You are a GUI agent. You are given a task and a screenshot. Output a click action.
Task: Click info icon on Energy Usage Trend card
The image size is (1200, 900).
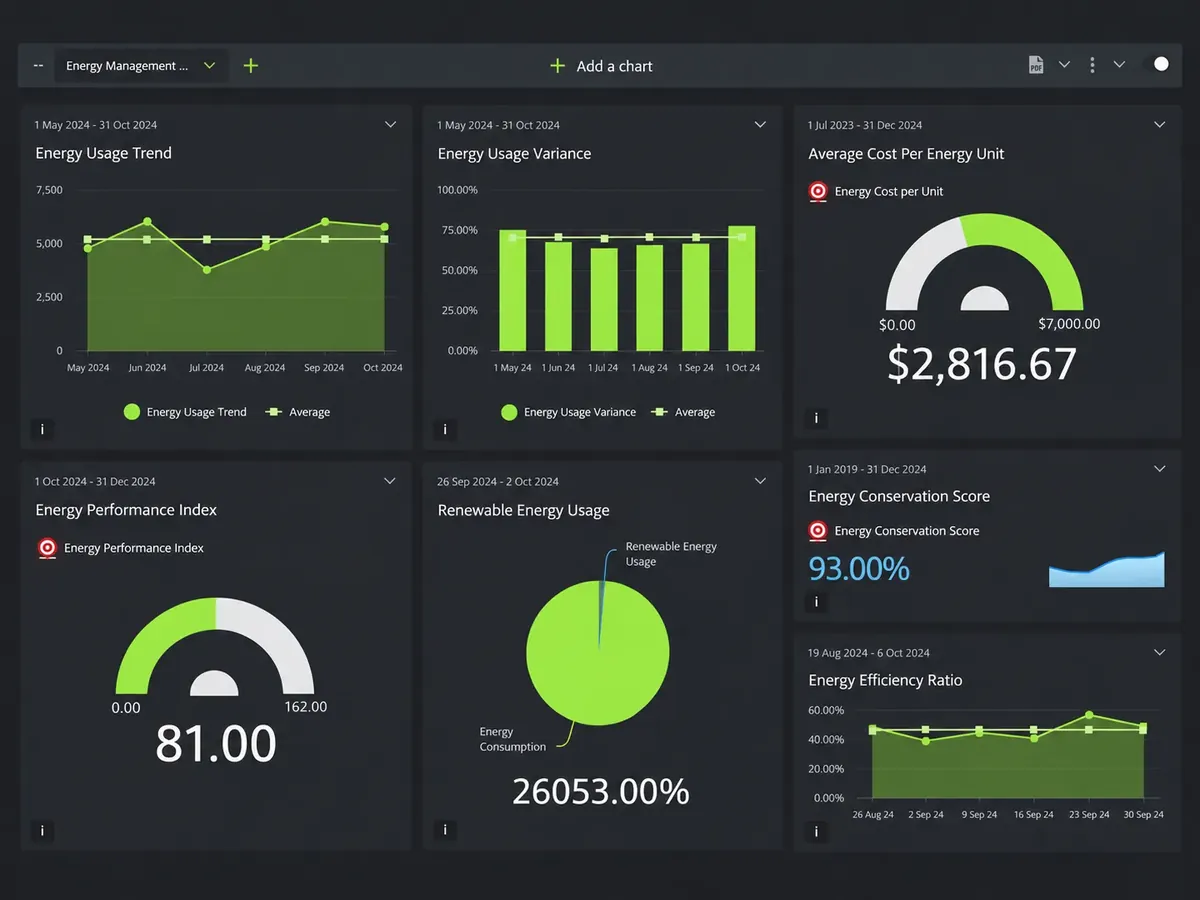(42, 430)
